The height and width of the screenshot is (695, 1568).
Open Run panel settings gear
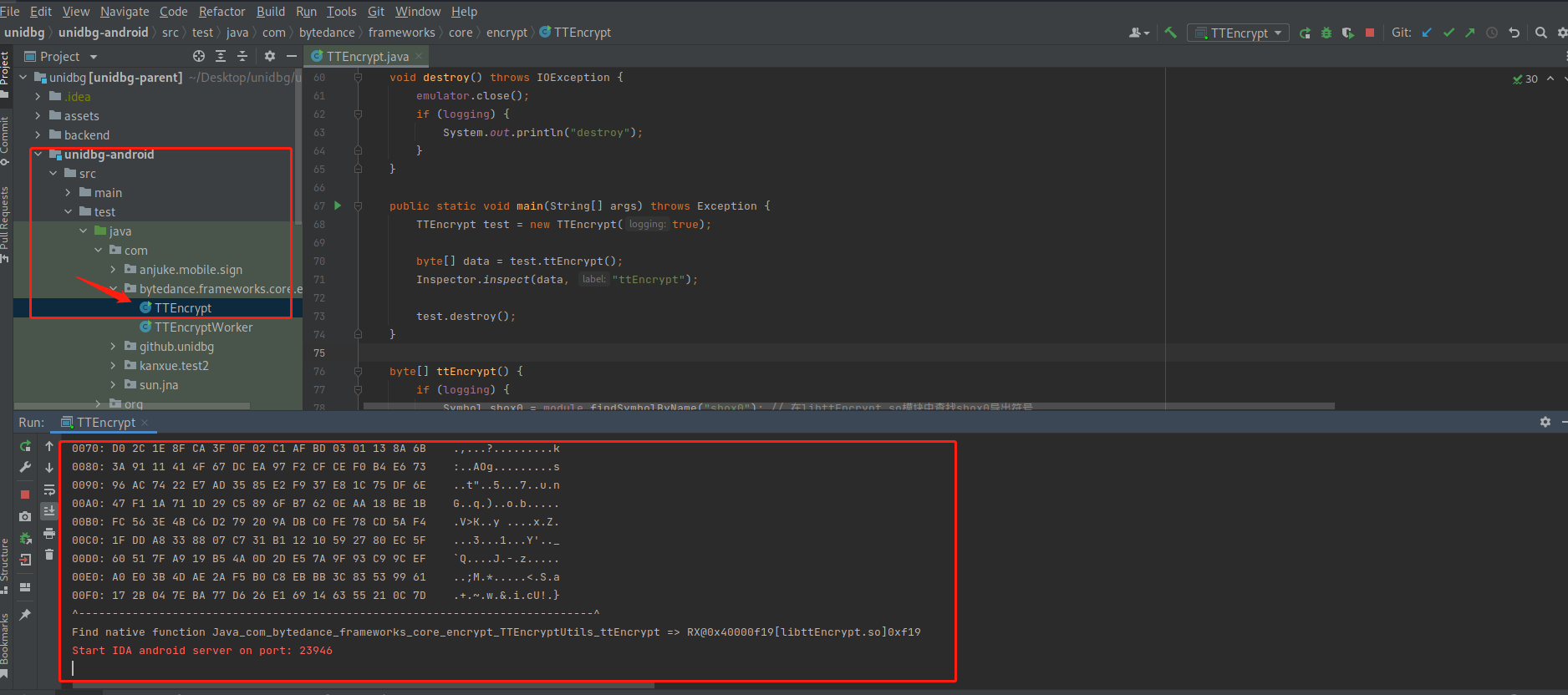(1545, 422)
